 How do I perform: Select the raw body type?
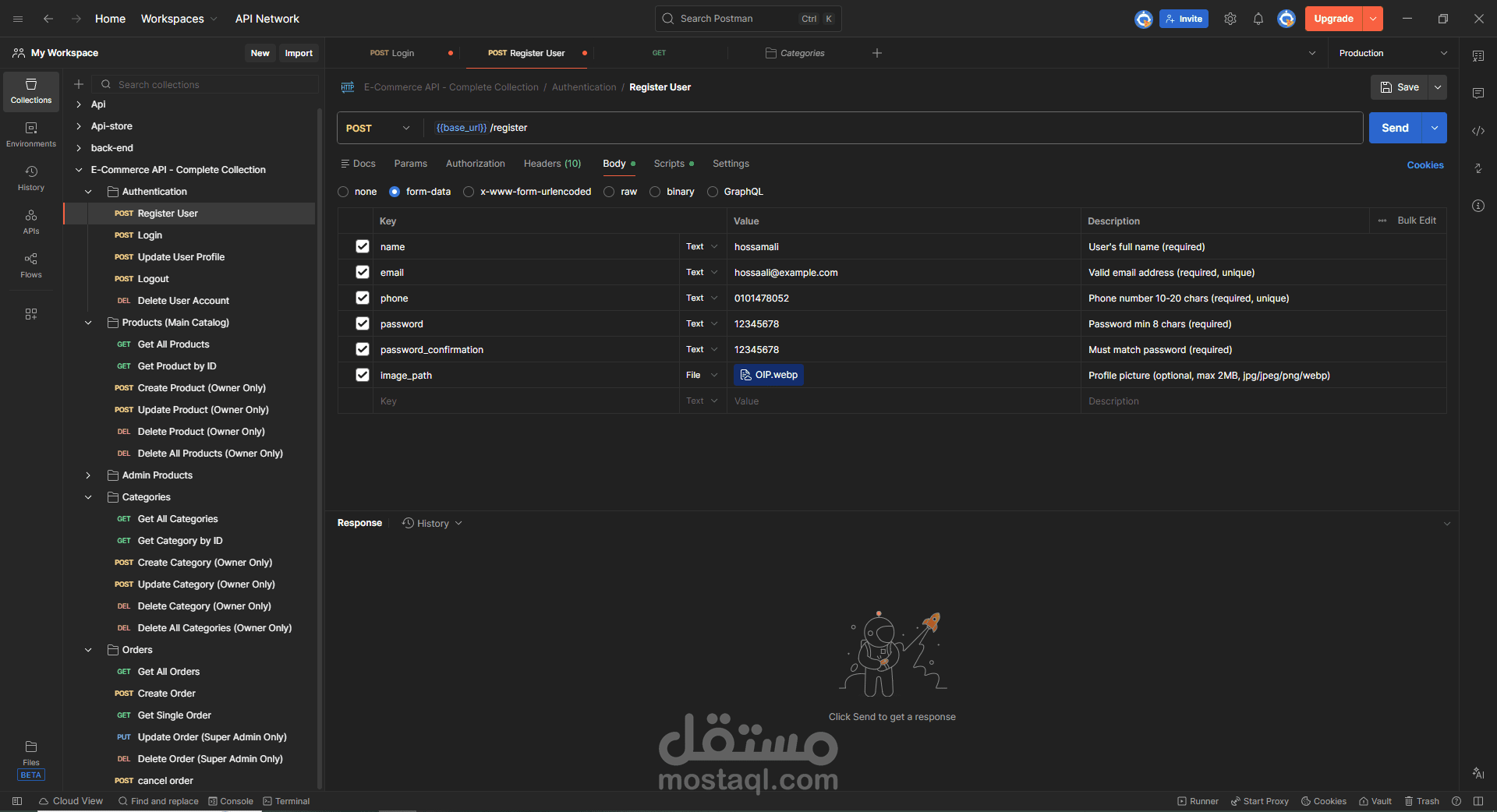click(x=609, y=192)
